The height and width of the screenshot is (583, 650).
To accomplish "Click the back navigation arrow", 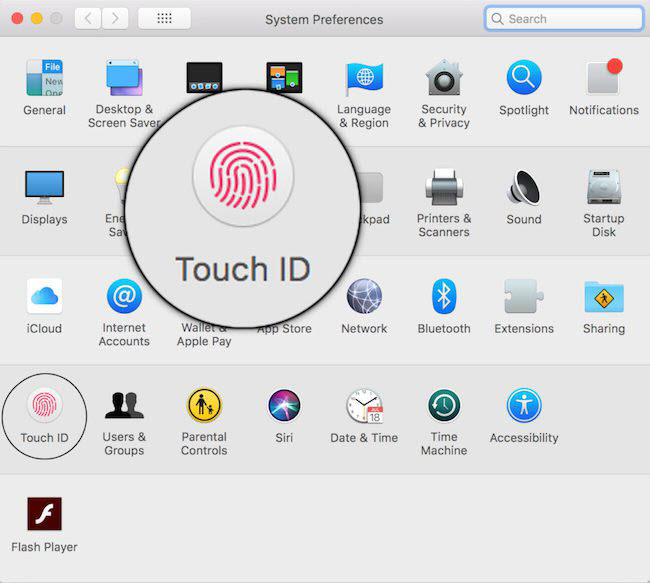I will [x=88, y=18].
